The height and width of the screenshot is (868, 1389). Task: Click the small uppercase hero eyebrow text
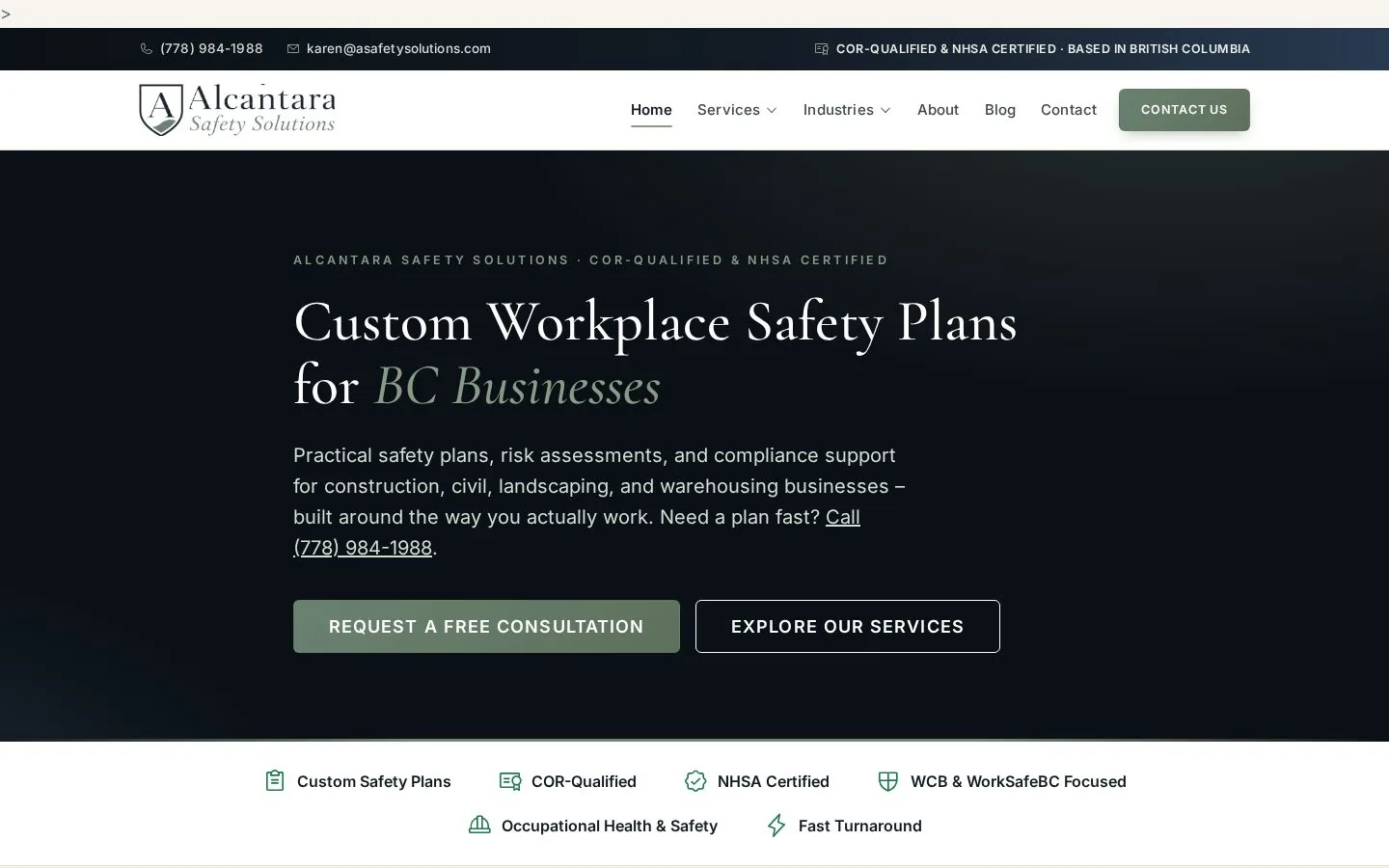pos(590,260)
